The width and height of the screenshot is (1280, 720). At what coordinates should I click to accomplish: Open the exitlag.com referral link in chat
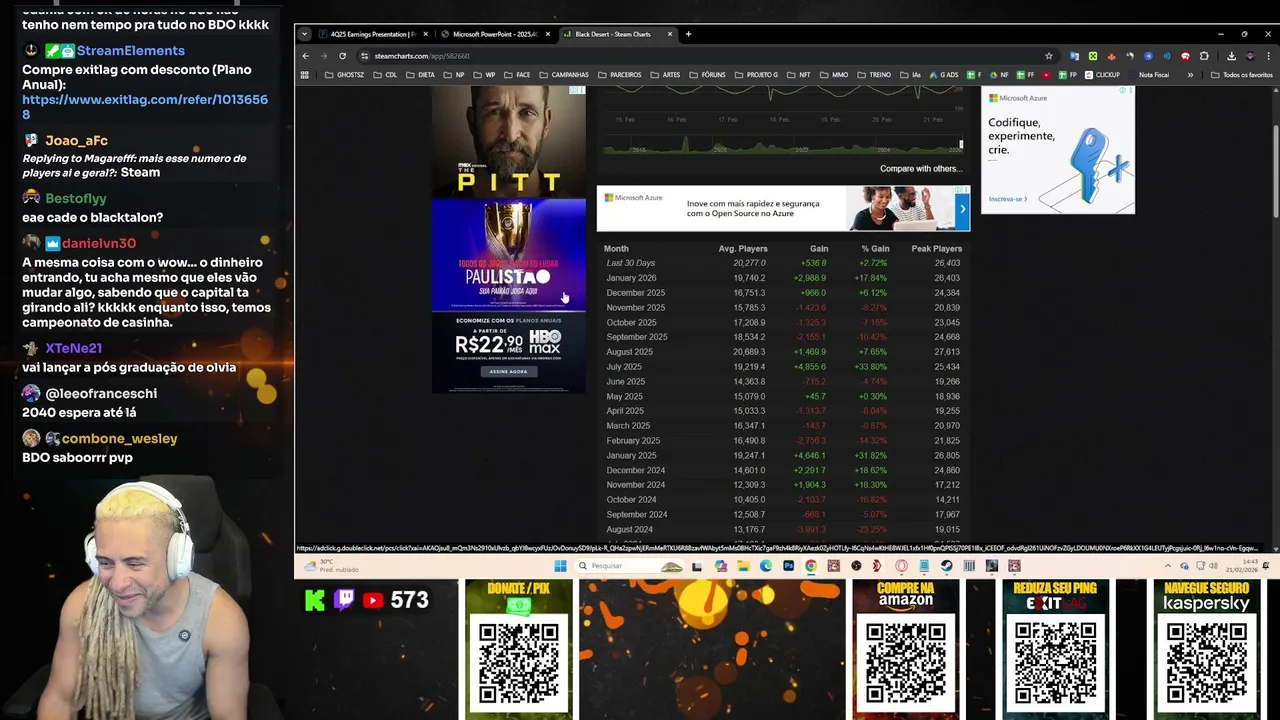click(145, 107)
